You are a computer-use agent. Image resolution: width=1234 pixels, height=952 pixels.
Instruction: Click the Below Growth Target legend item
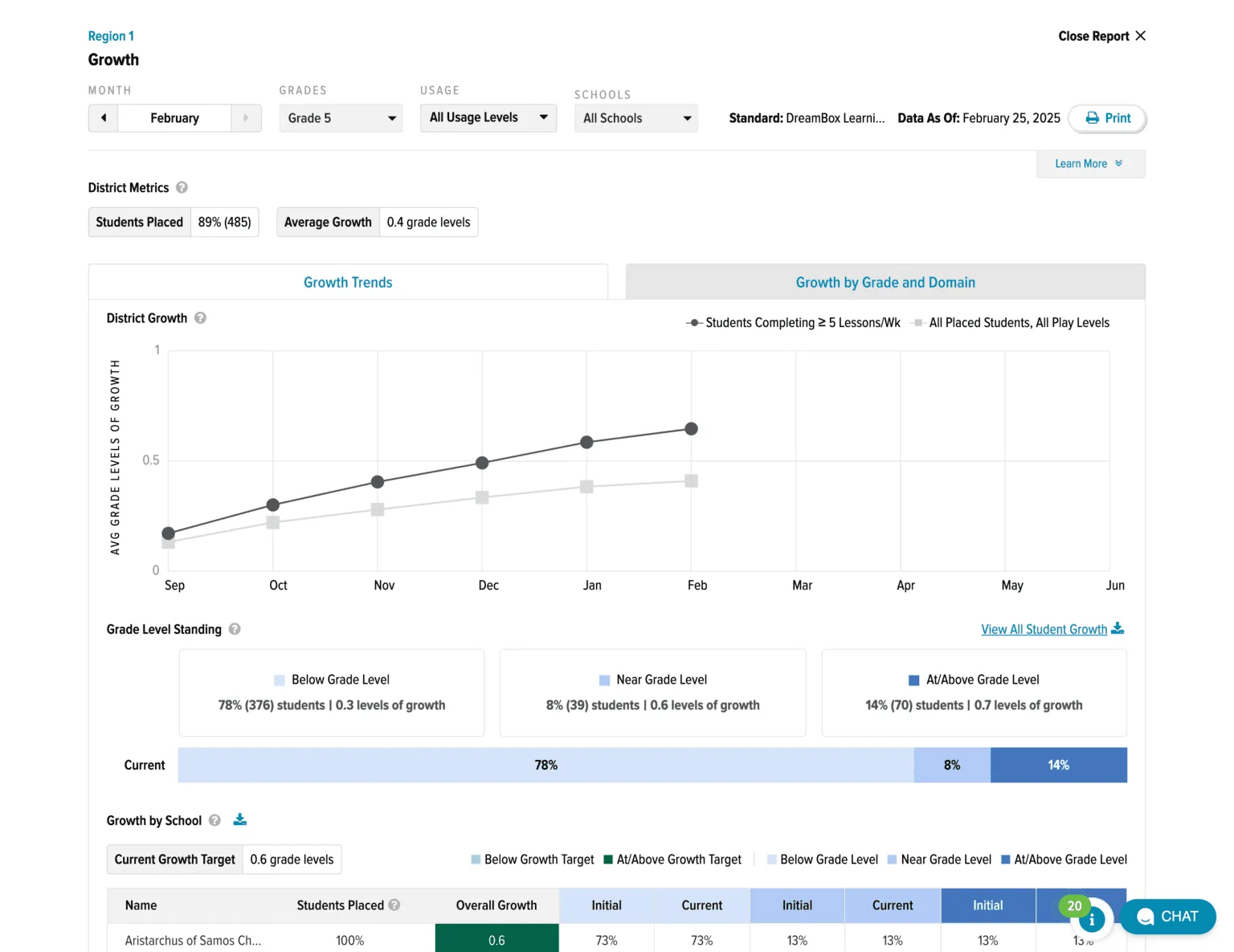[533, 860]
